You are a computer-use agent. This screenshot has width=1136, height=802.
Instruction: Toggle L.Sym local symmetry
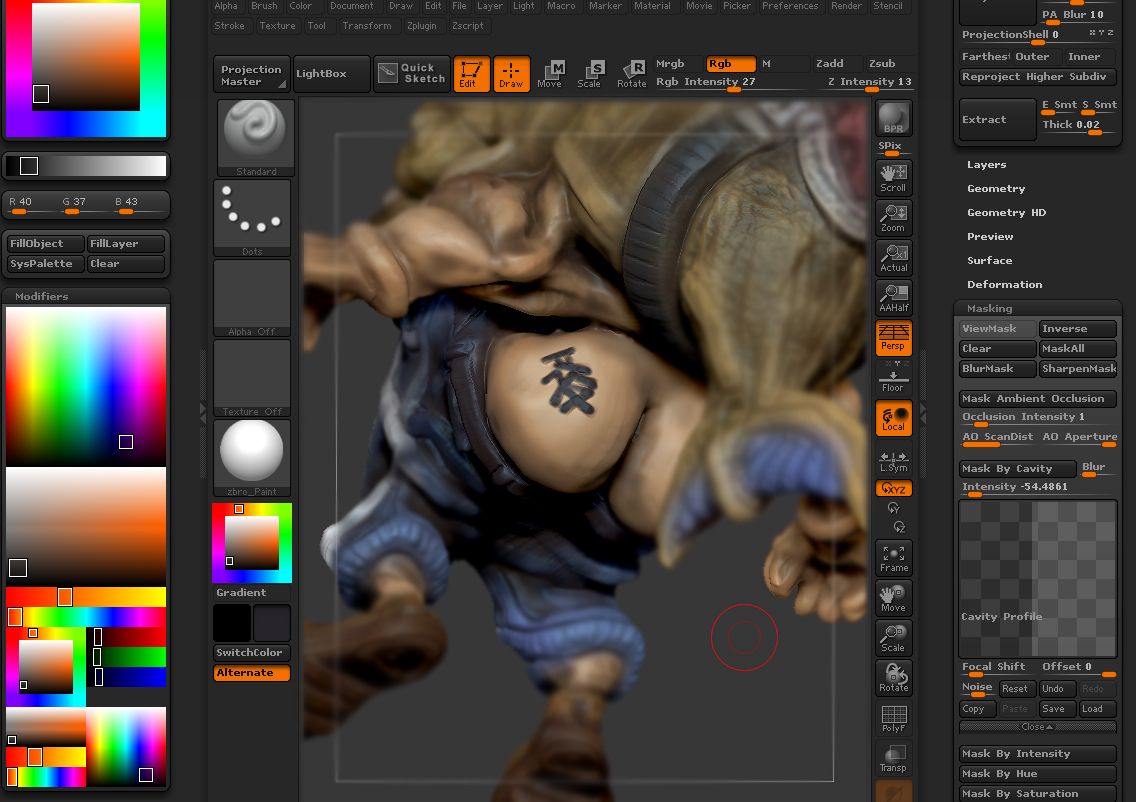(x=893, y=459)
